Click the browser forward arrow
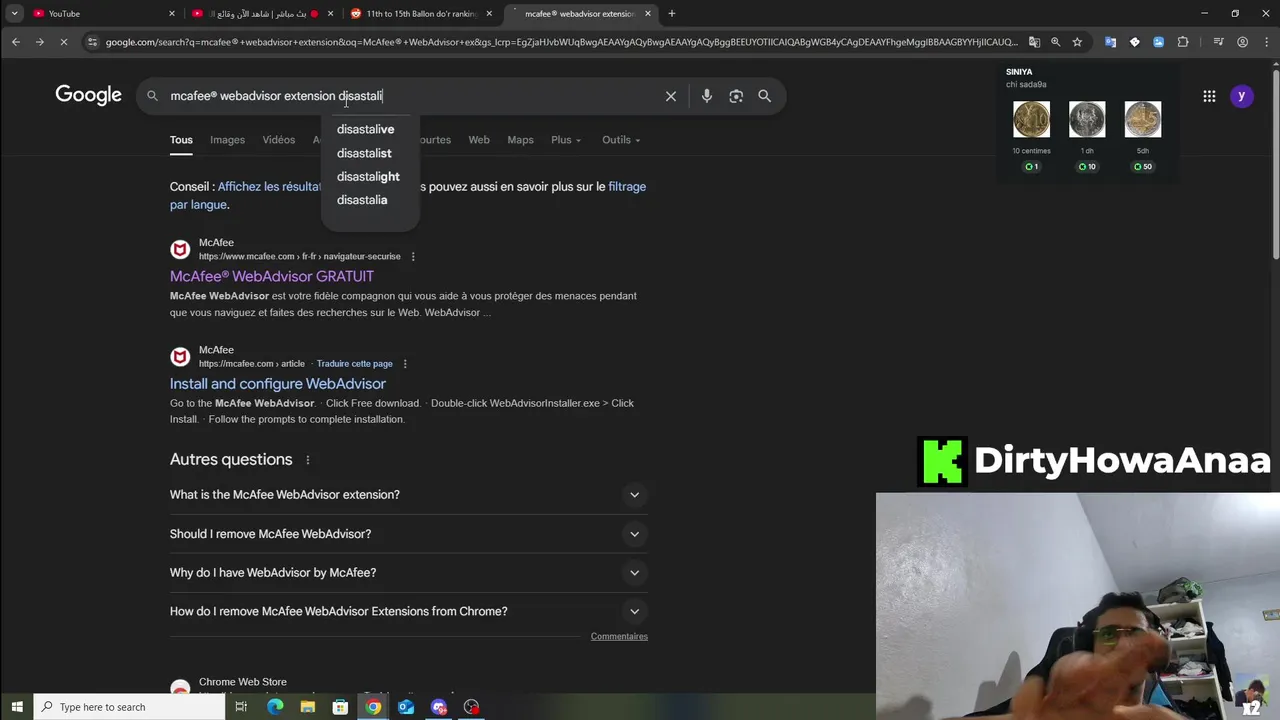The height and width of the screenshot is (720, 1280). pyautogui.click(x=39, y=42)
